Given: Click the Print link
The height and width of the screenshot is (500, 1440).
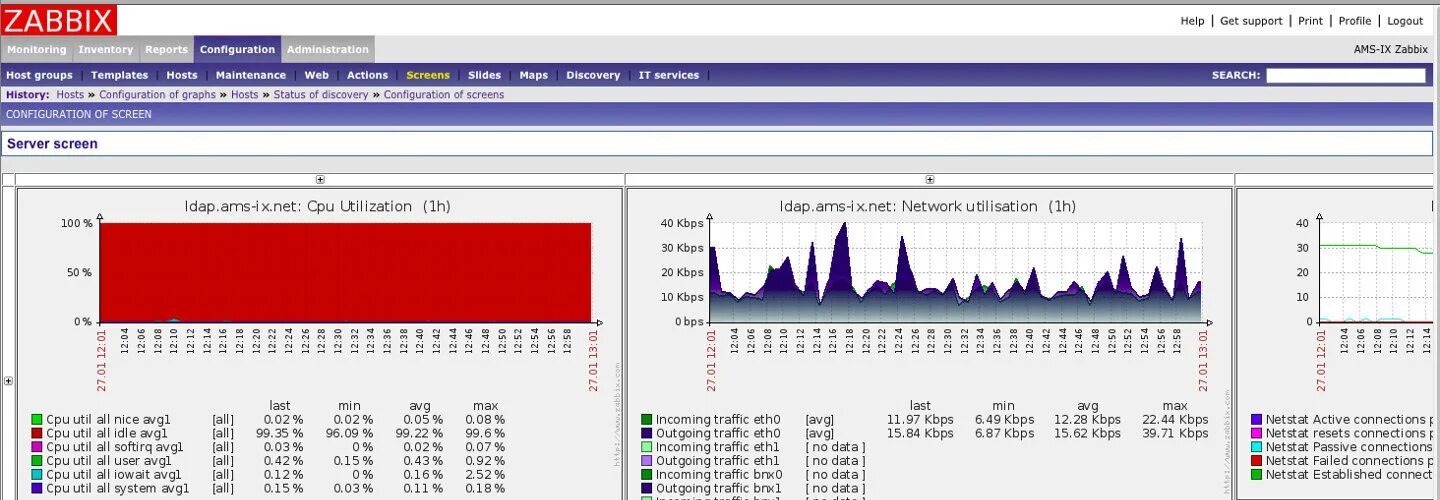Looking at the screenshot, I should tap(1310, 21).
